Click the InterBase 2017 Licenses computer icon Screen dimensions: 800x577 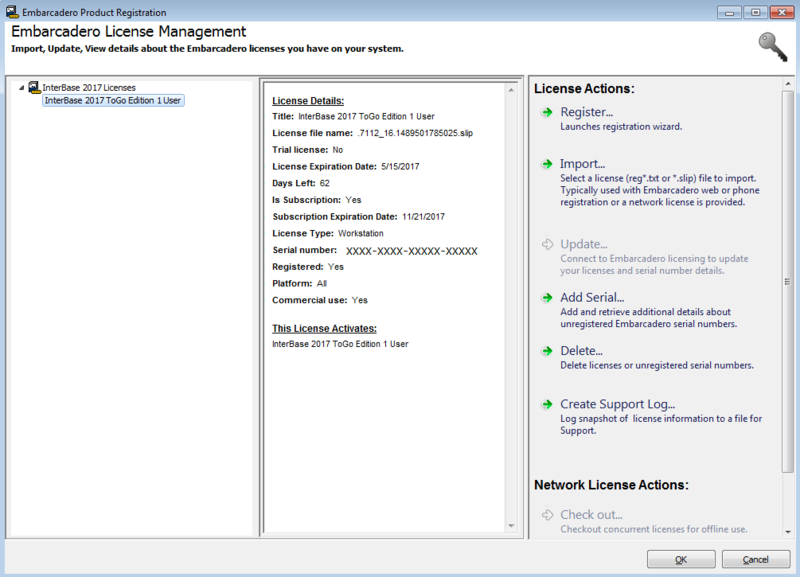tap(34, 87)
